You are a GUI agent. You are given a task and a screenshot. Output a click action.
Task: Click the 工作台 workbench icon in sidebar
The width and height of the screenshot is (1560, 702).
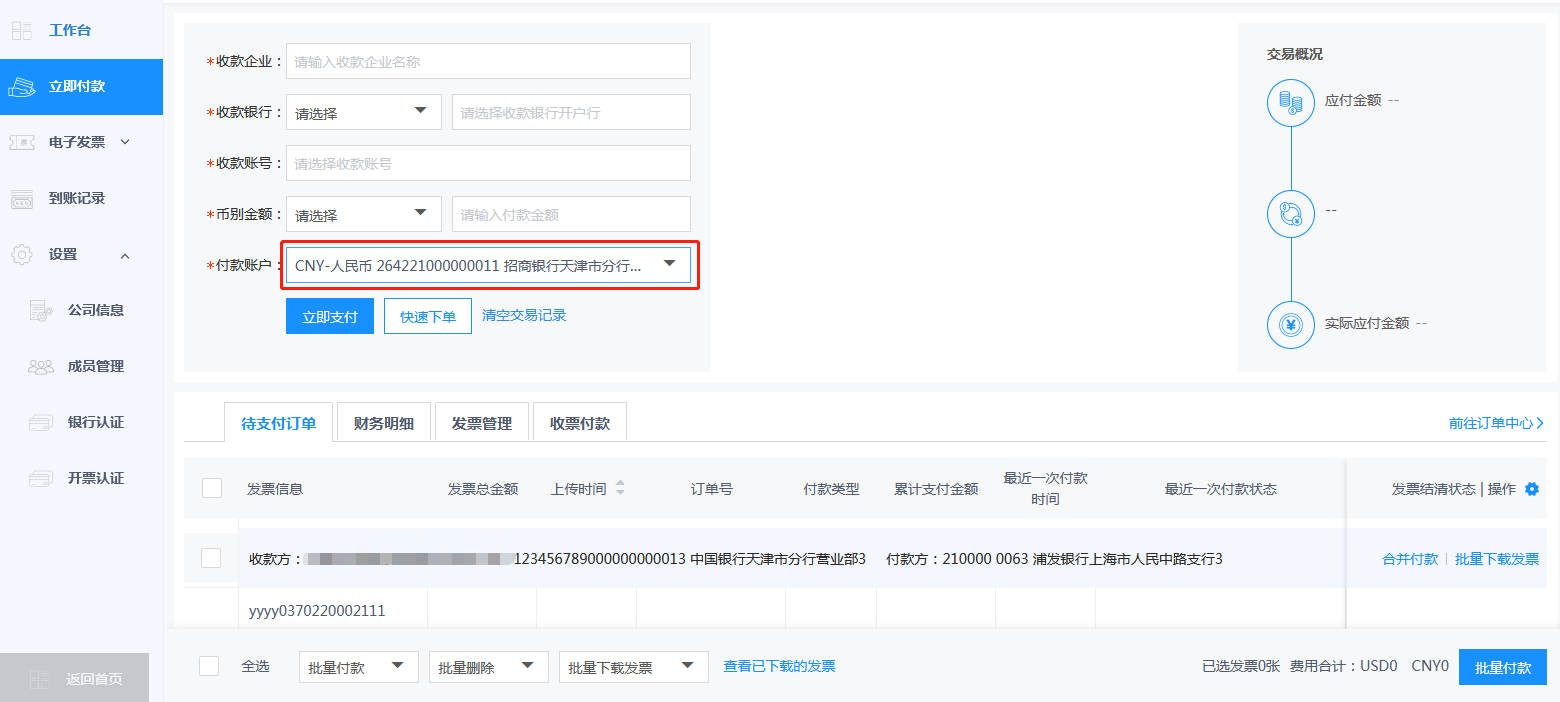(x=22, y=30)
